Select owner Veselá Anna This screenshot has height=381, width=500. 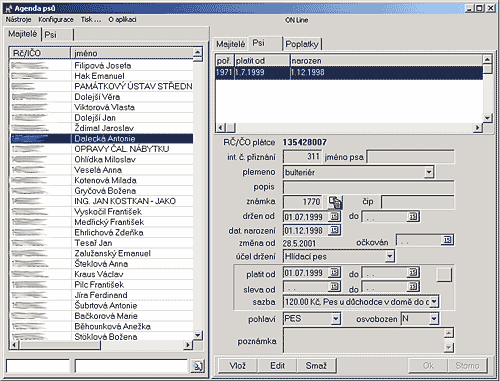tap(102, 170)
